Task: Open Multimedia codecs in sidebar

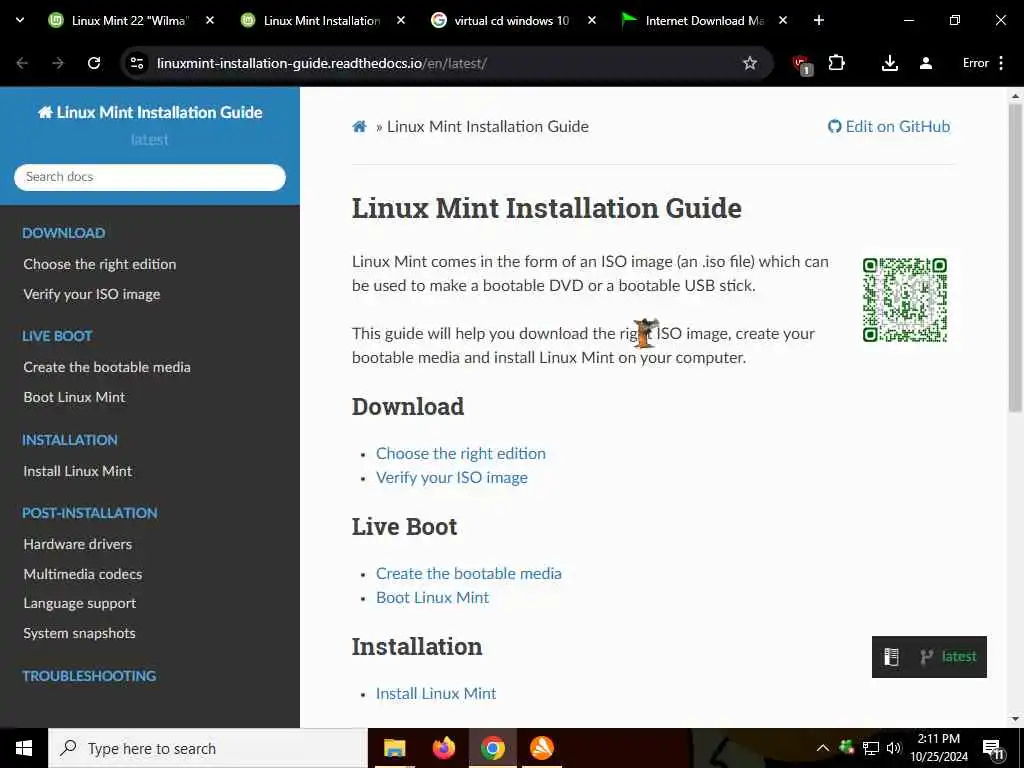Action: (x=83, y=574)
